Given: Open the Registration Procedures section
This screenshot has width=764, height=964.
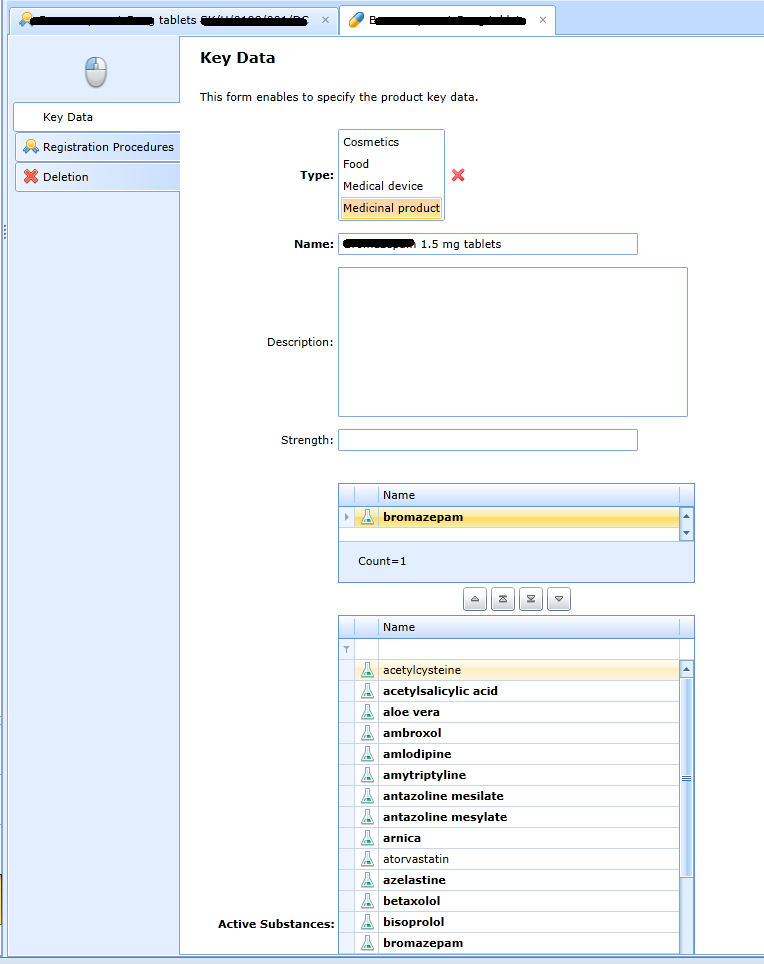Looking at the screenshot, I should point(108,147).
